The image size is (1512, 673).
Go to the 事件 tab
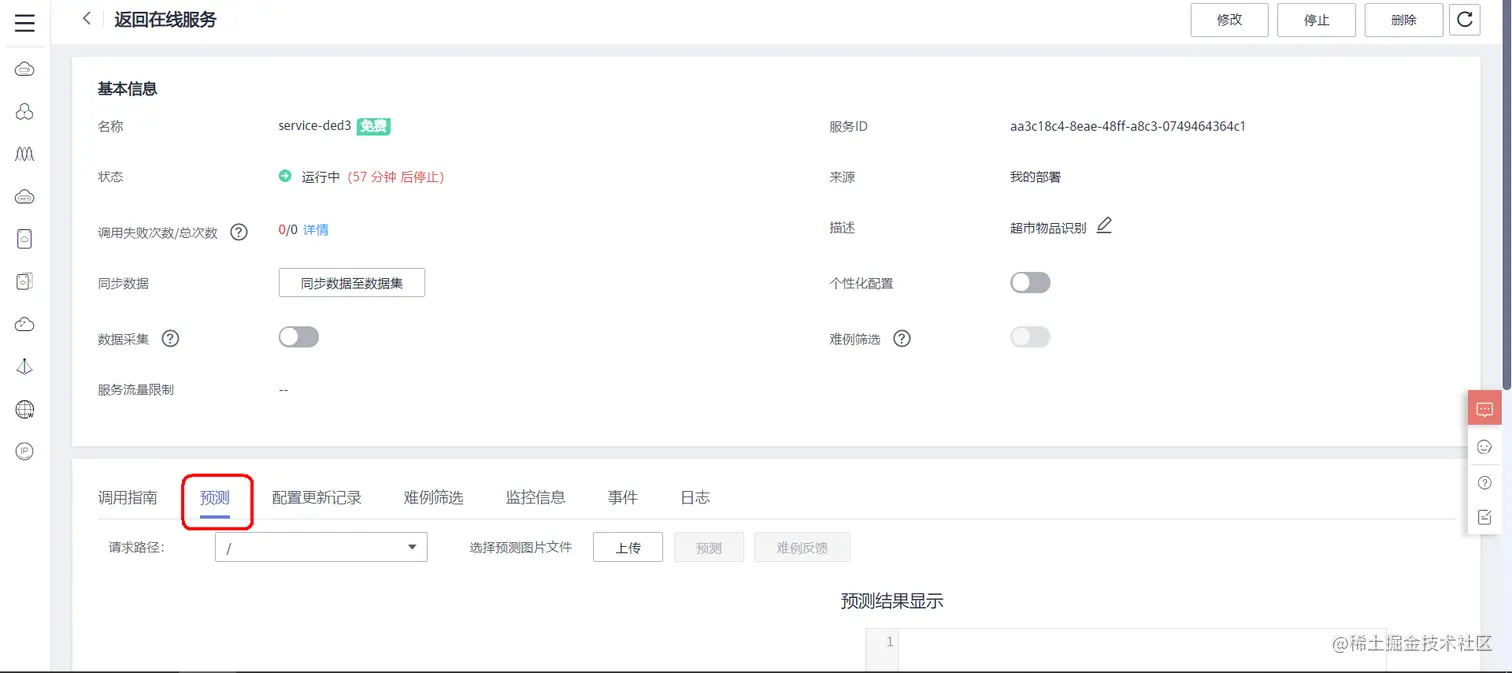pos(623,497)
